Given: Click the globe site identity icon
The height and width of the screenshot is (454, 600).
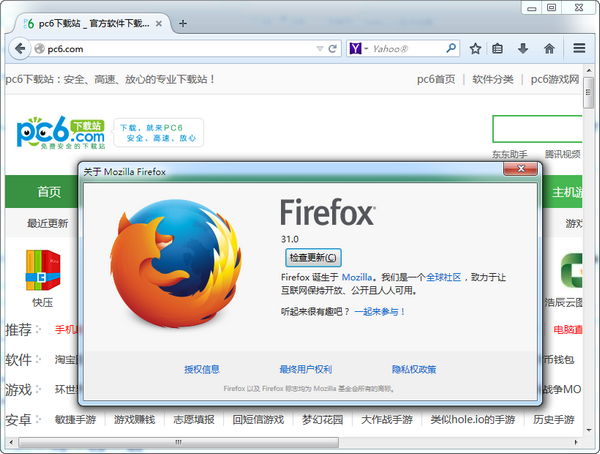Looking at the screenshot, I should tap(39, 49).
